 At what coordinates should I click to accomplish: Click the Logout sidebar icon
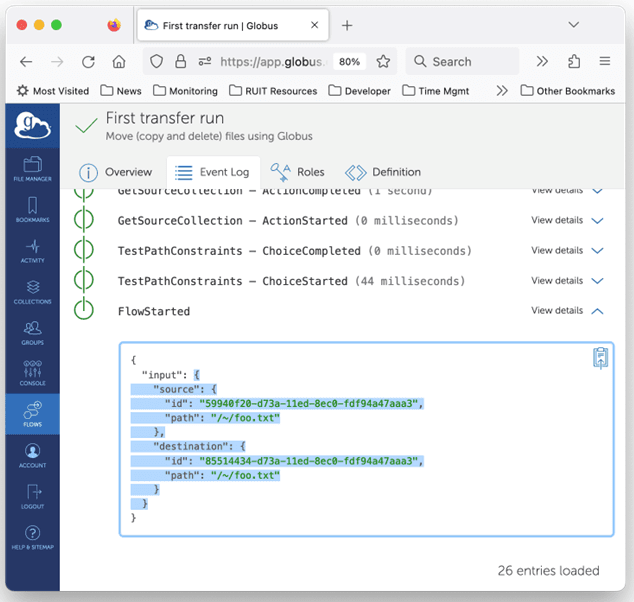(32, 496)
